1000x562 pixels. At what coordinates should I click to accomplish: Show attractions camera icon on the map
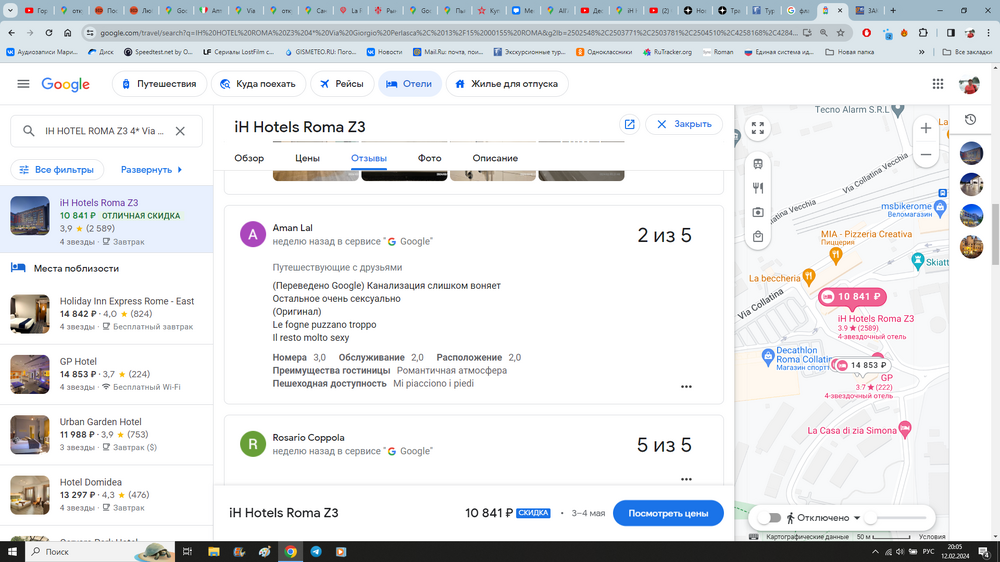pyautogui.click(x=758, y=212)
